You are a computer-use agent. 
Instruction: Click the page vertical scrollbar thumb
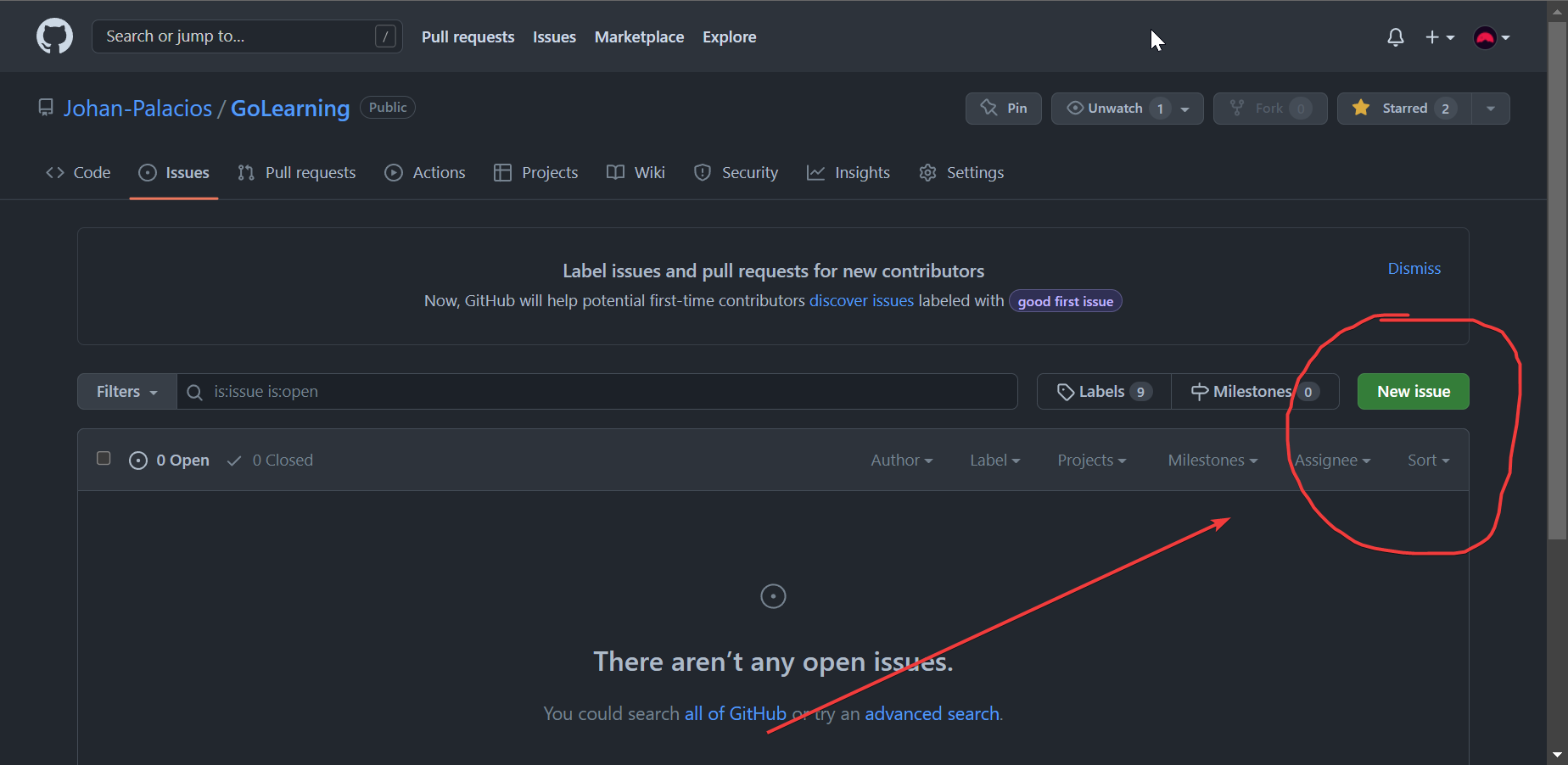(1557, 280)
